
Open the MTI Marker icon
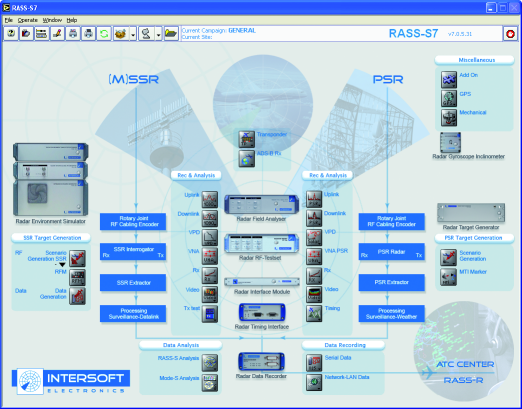[x=448, y=277]
